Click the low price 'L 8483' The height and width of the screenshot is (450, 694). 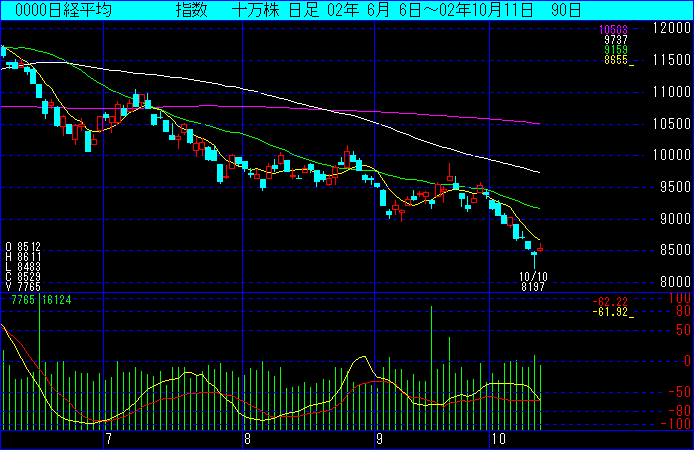click(x=23, y=267)
